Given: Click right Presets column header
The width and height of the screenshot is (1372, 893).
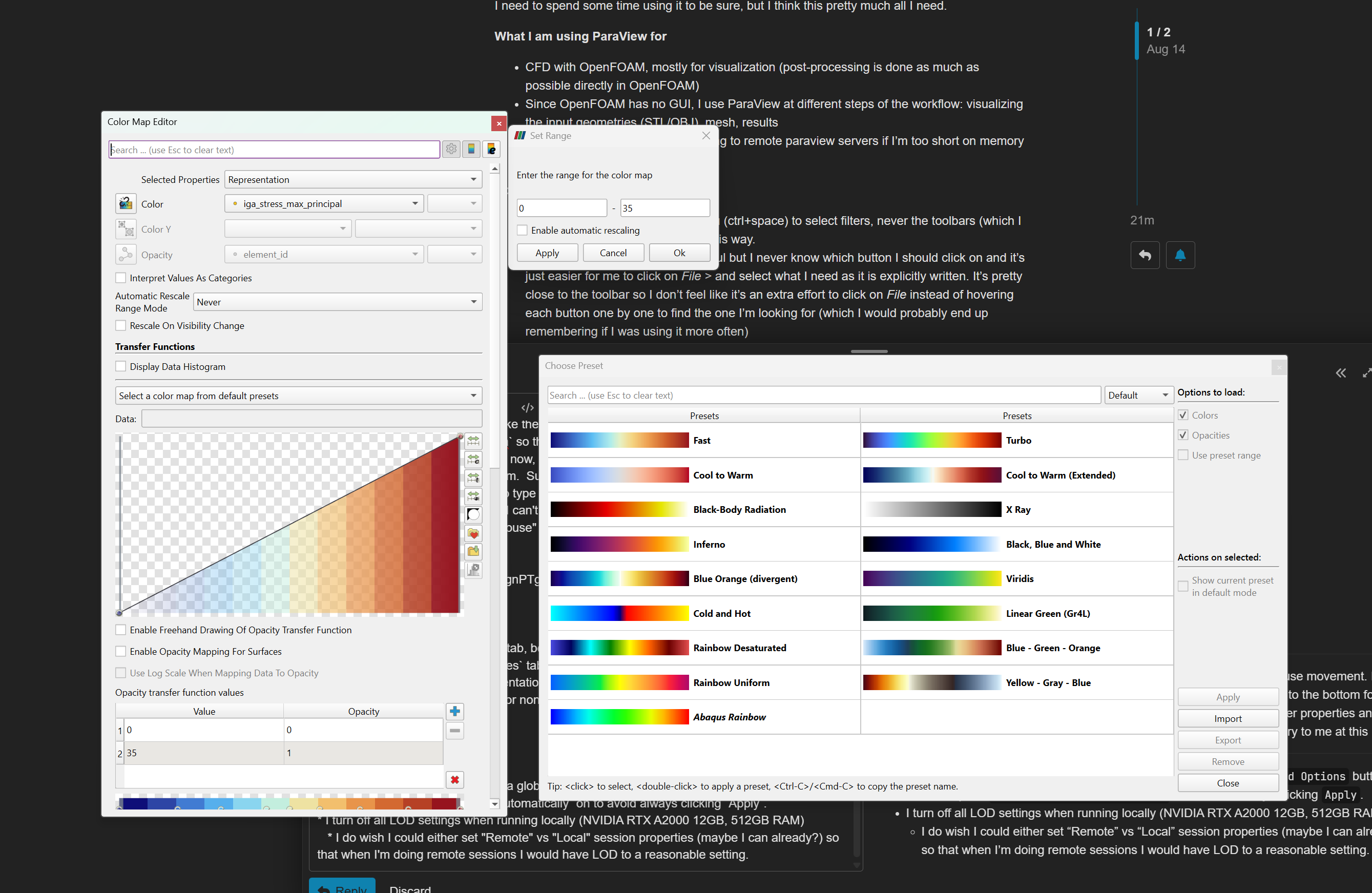Looking at the screenshot, I should click(1017, 416).
